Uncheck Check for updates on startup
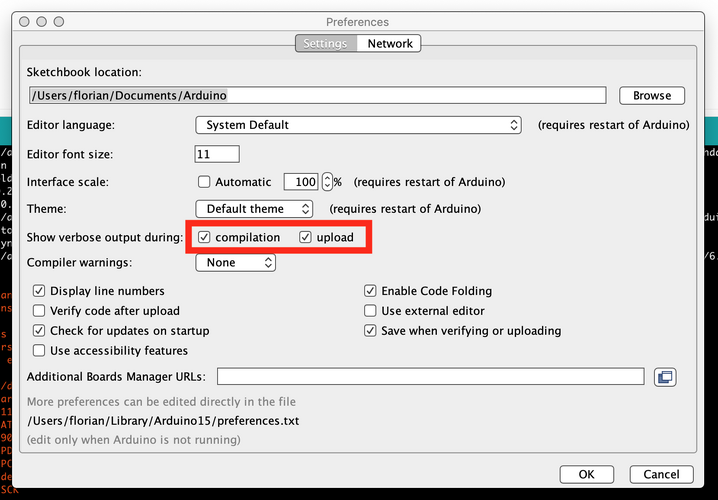Image resolution: width=718 pixels, height=500 pixels. [39, 331]
